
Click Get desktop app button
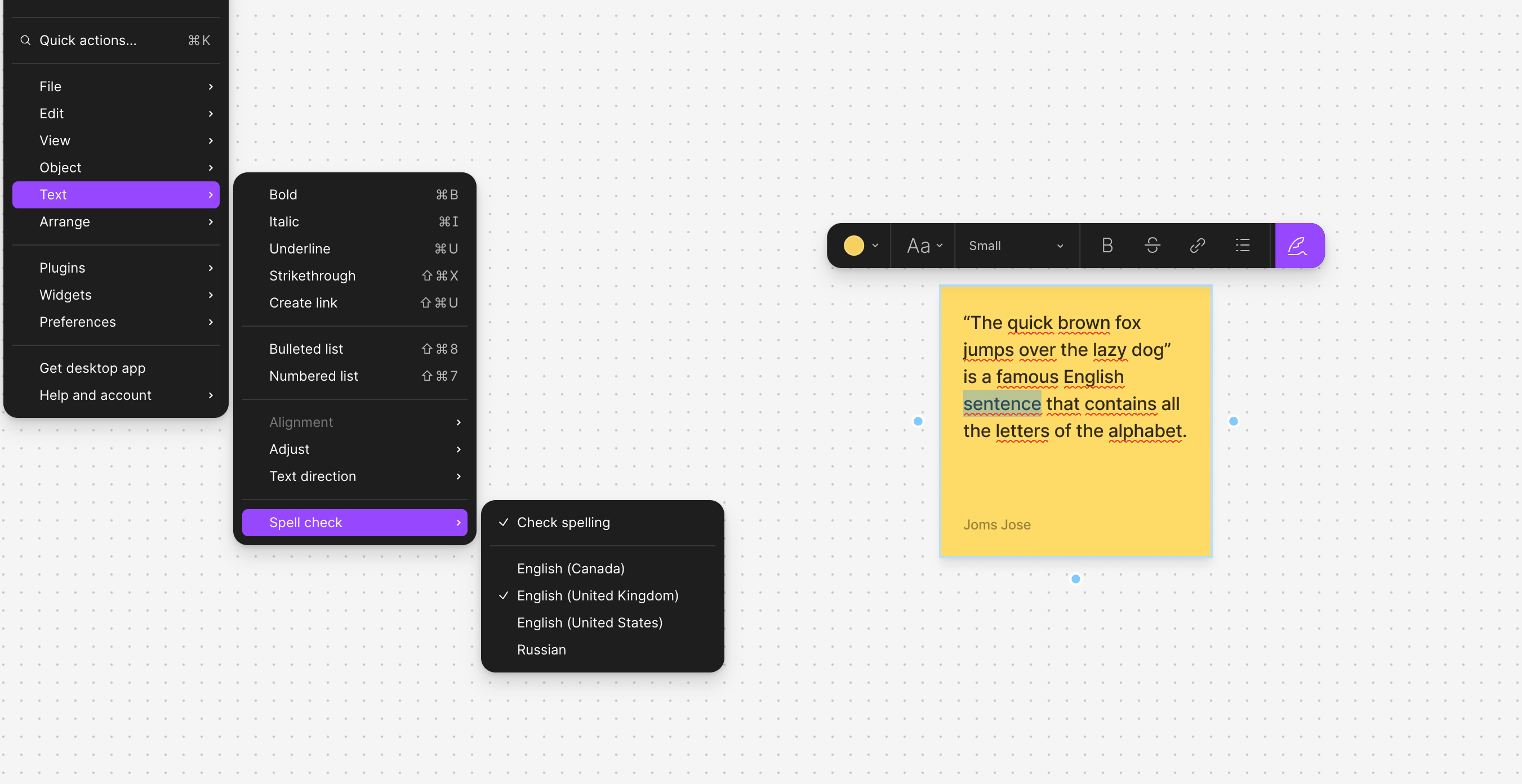point(92,368)
